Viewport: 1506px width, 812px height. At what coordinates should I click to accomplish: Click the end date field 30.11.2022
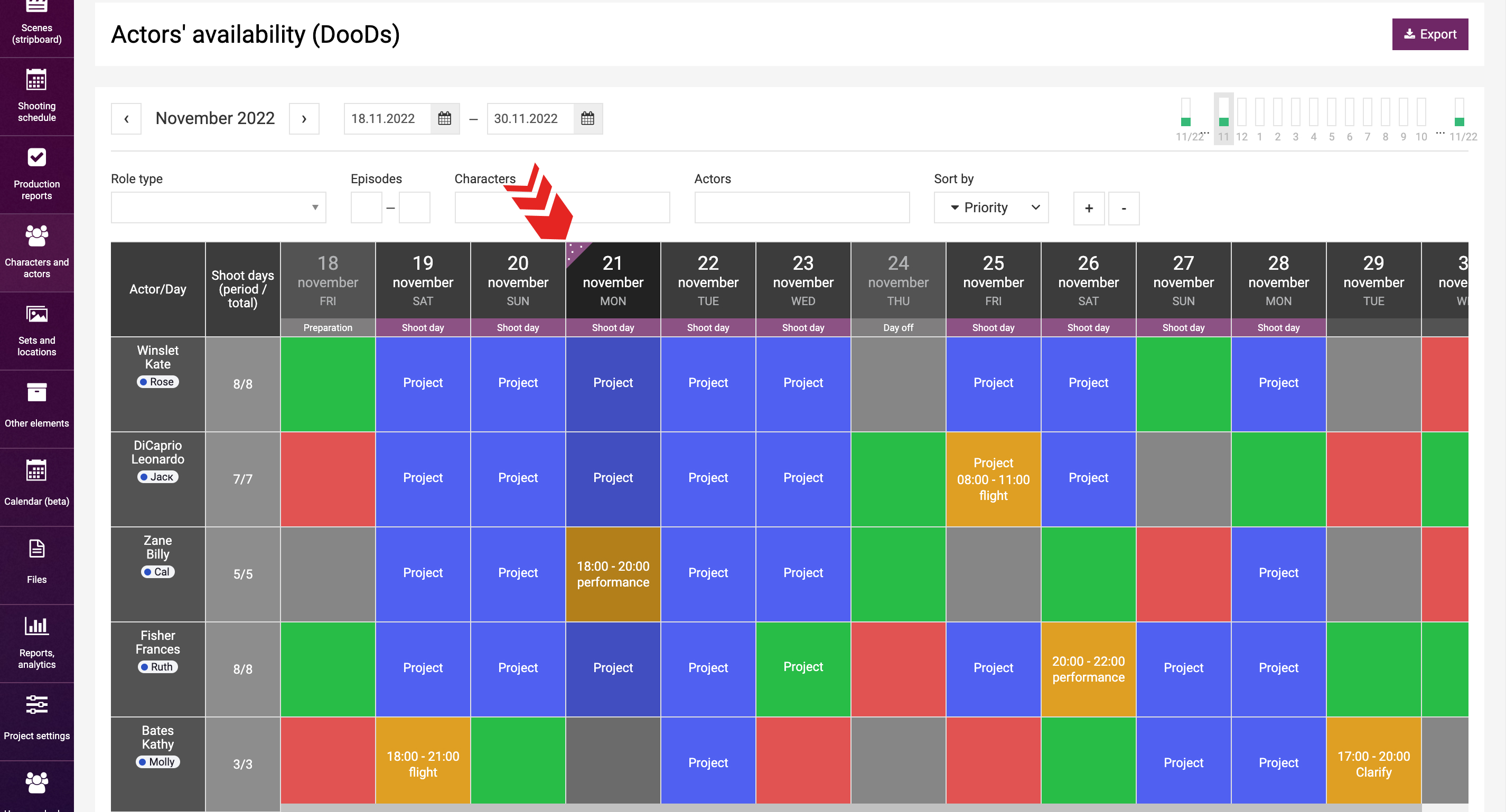pyautogui.click(x=530, y=119)
